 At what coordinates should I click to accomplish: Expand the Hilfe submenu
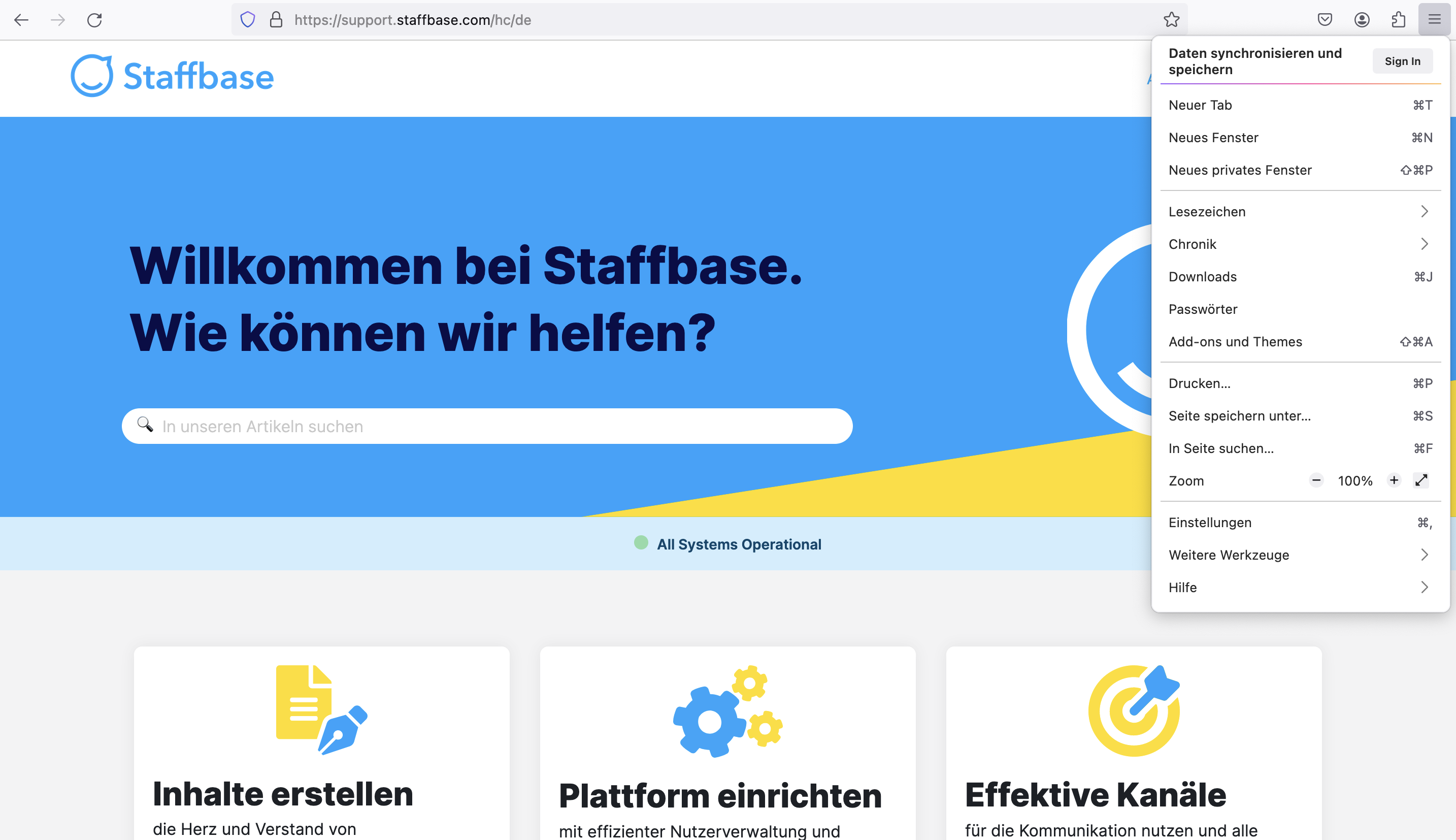click(1300, 587)
